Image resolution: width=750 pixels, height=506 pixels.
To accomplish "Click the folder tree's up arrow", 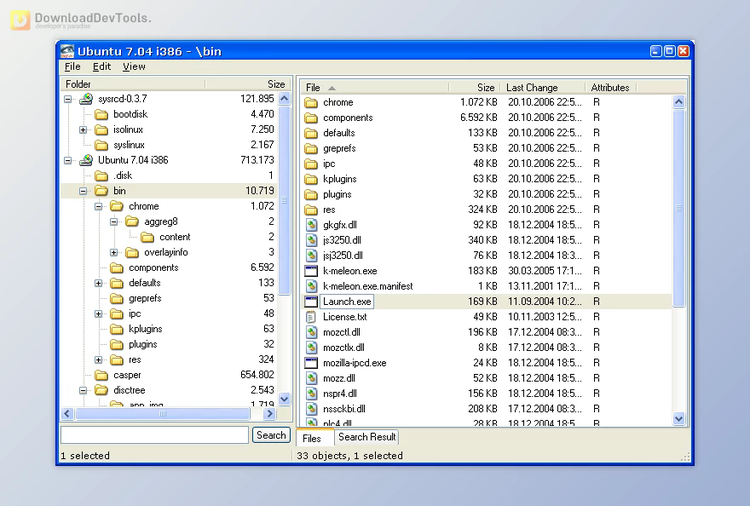I will (284, 99).
